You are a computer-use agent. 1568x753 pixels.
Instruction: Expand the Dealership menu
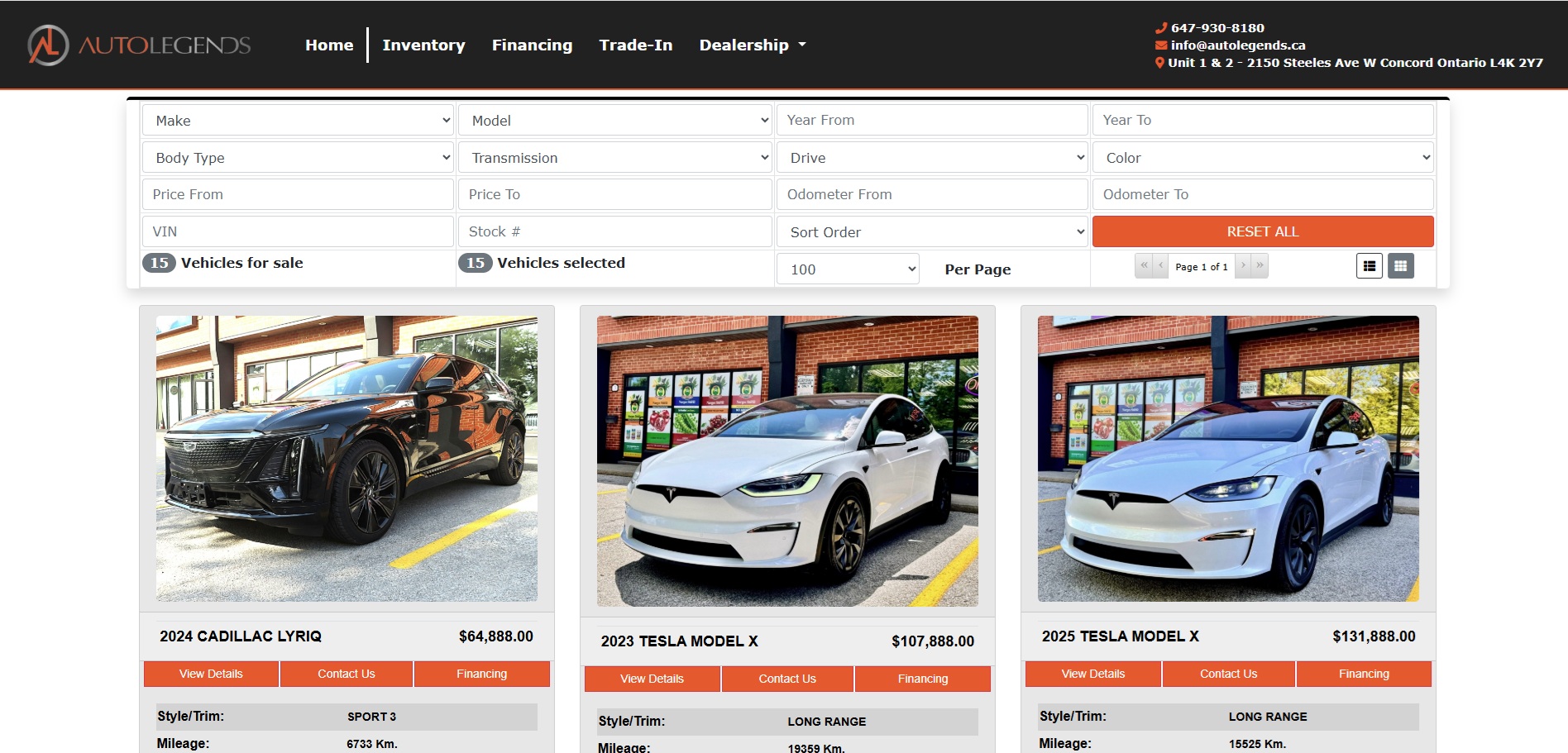(753, 45)
